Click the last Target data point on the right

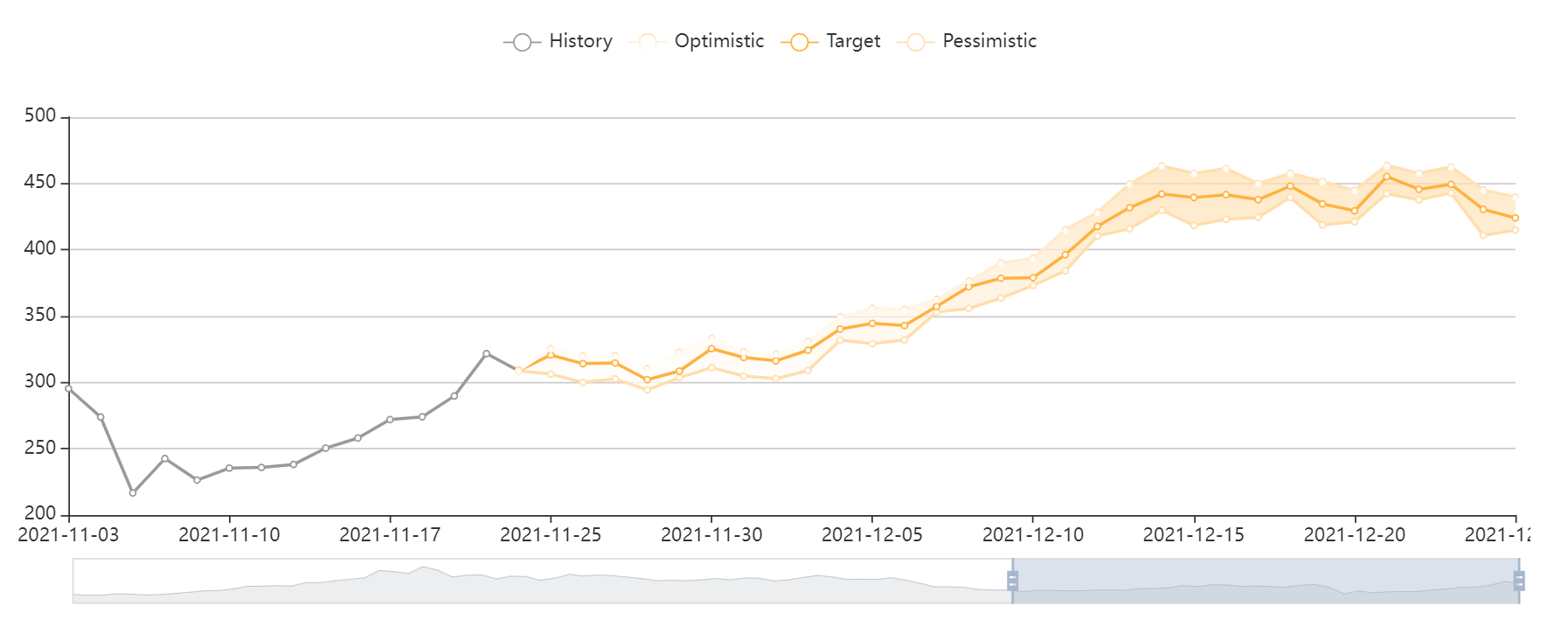click(x=1515, y=218)
